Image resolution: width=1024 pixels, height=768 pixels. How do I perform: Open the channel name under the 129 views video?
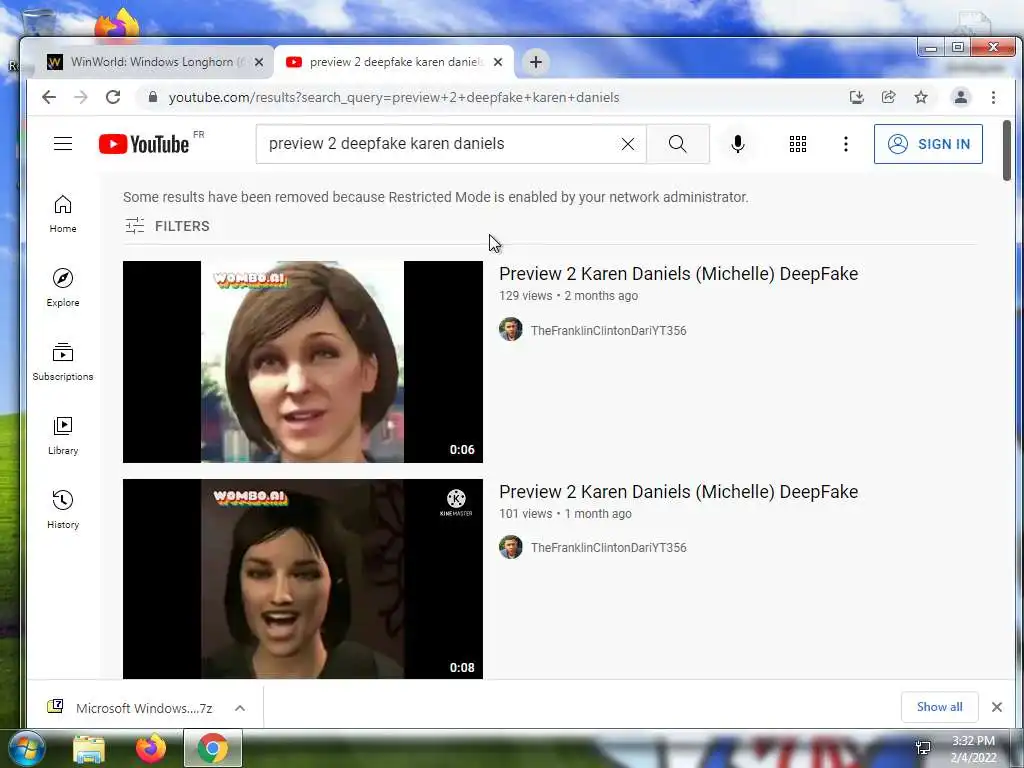pos(608,330)
